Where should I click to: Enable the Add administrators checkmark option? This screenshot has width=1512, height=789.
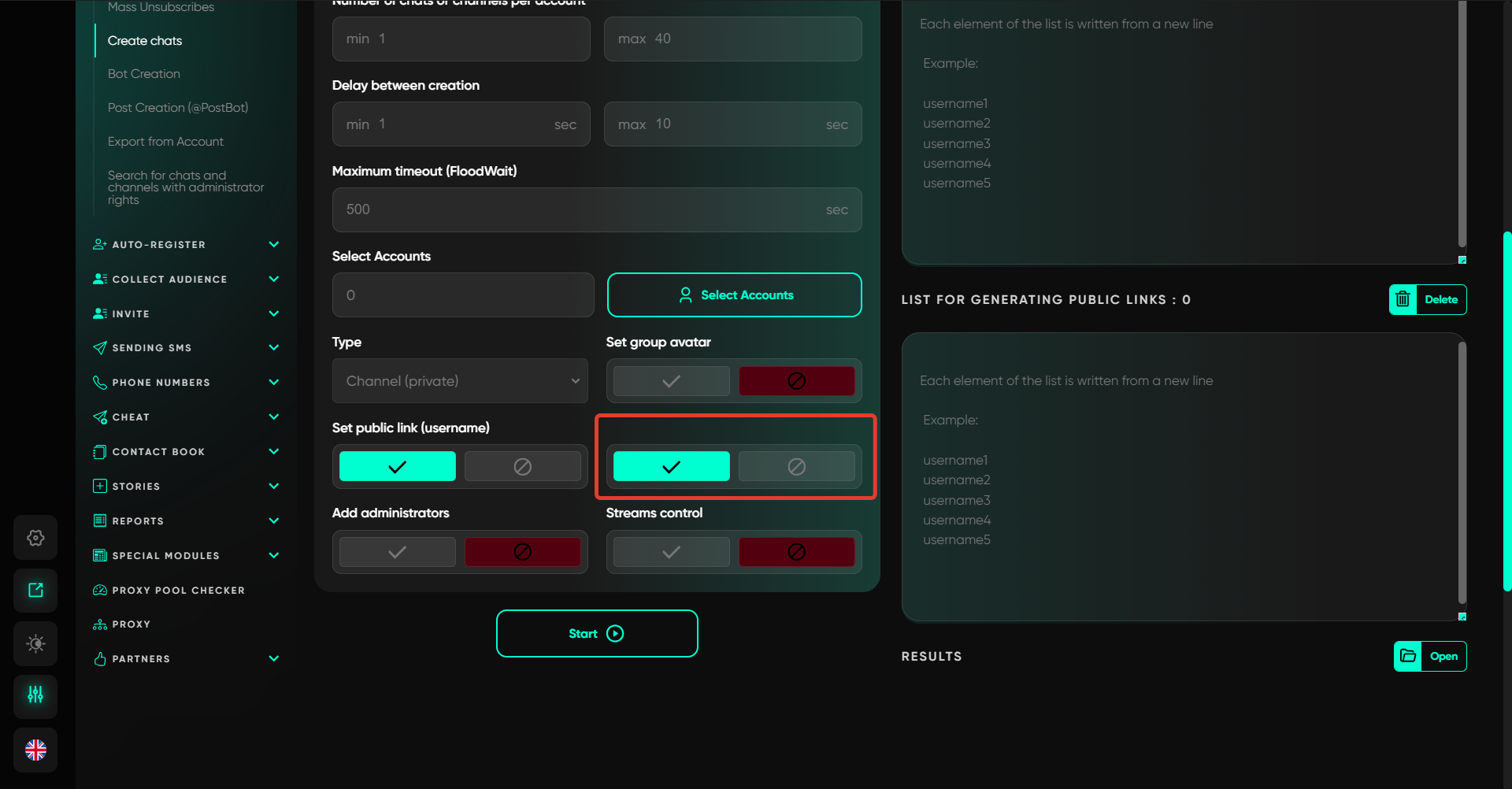pyautogui.click(x=397, y=552)
